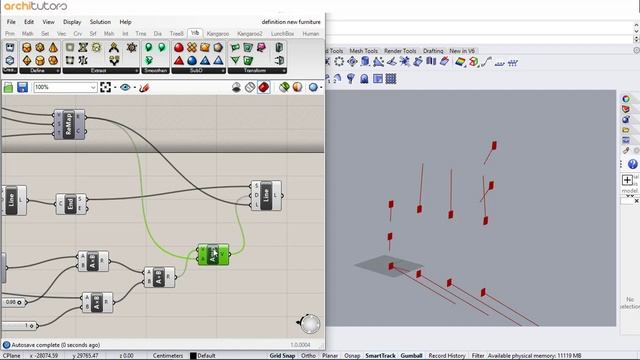The height and width of the screenshot is (360, 640).
Task: Click the dotted circle icon in Rhino toolbar
Action: click(339, 62)
